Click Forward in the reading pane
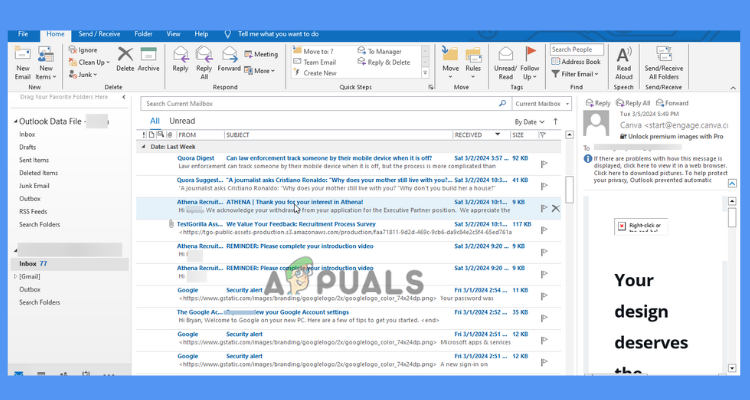 point(672,103)
